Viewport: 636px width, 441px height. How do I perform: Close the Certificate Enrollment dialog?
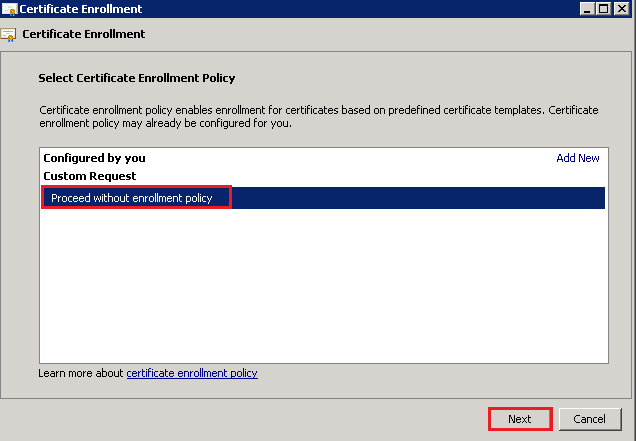click(x=624, y=9)
